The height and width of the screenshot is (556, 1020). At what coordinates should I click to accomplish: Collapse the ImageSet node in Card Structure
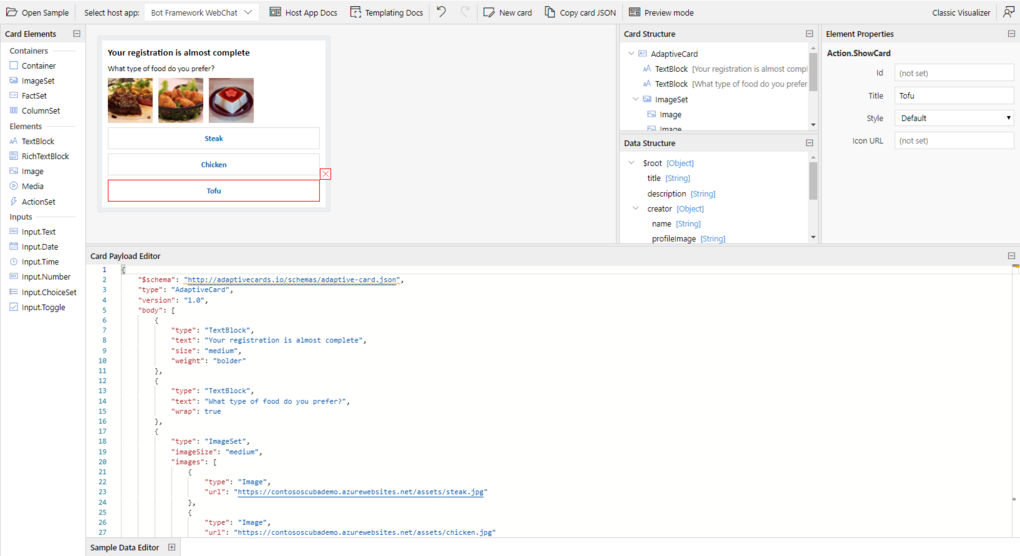pos(636,99)
